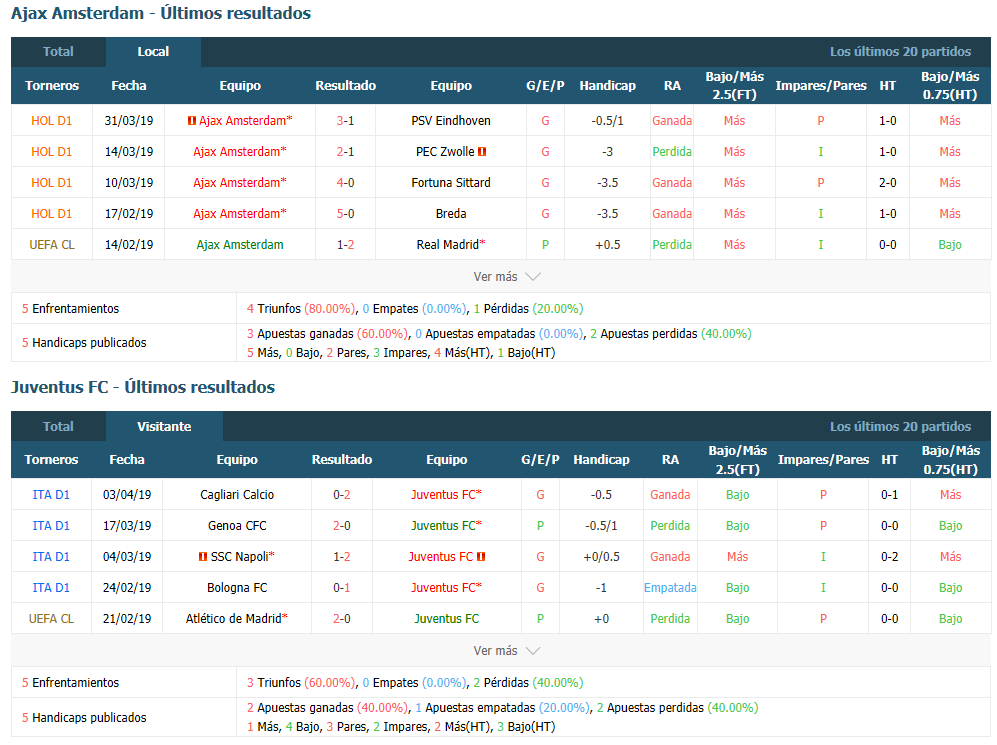997x745 pixels.
Task: Click the 2-0 result at Genoa CFC
Action: 341,526
